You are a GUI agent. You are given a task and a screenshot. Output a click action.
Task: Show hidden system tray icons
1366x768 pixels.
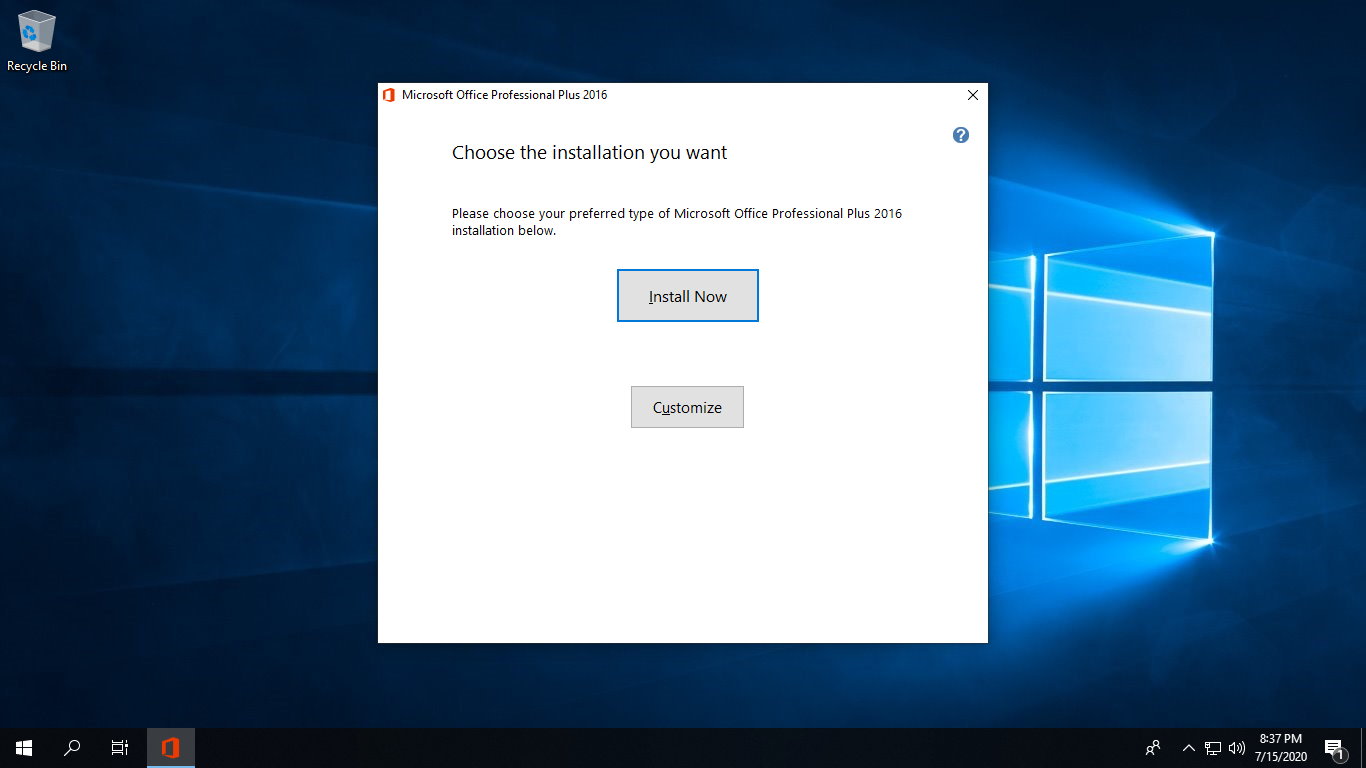pyautogui.click(x=1189, y=747)
